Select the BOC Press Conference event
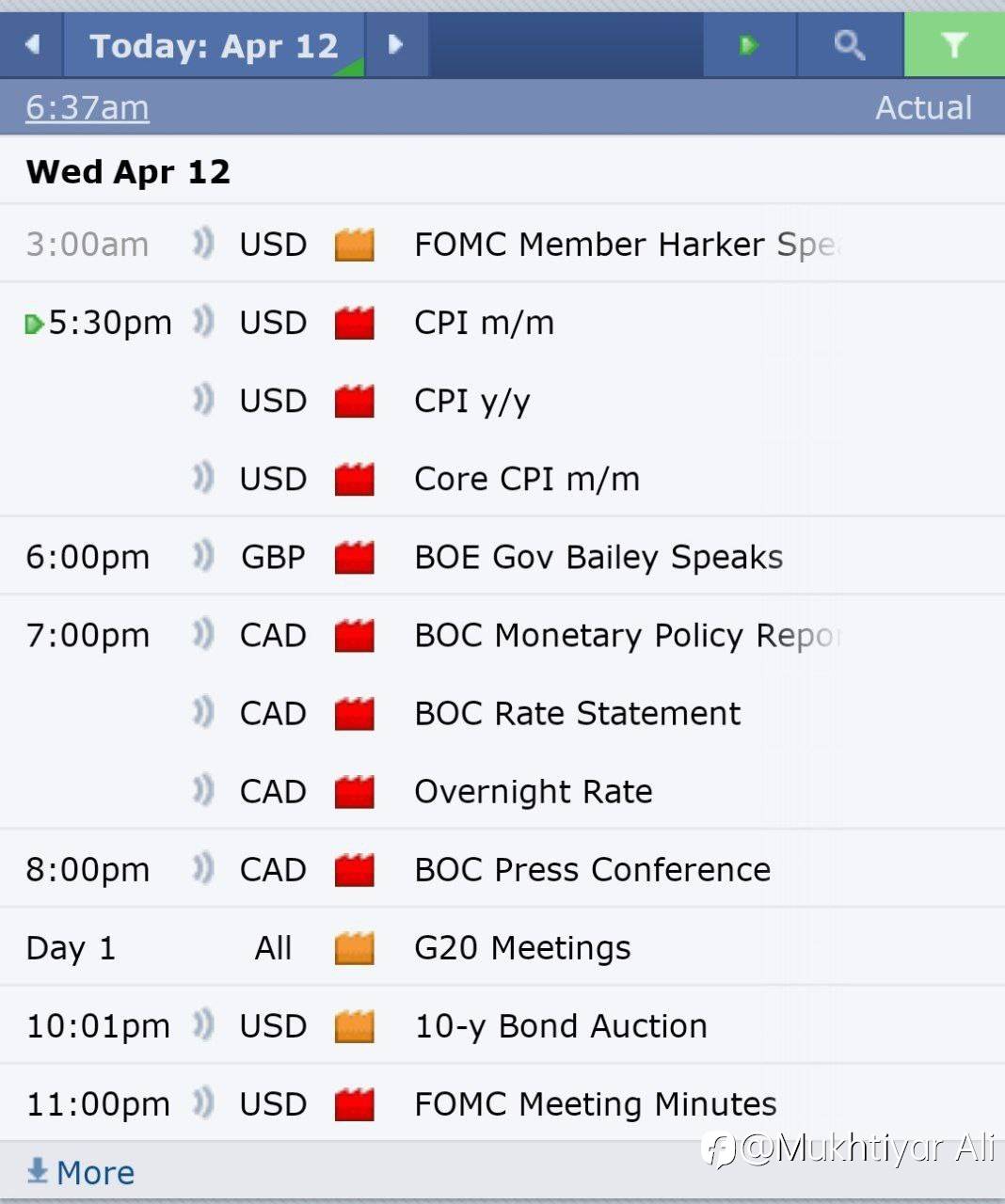Image resolution: width=1005 pixels, height=1204 pixels. (x=592, y=870)
